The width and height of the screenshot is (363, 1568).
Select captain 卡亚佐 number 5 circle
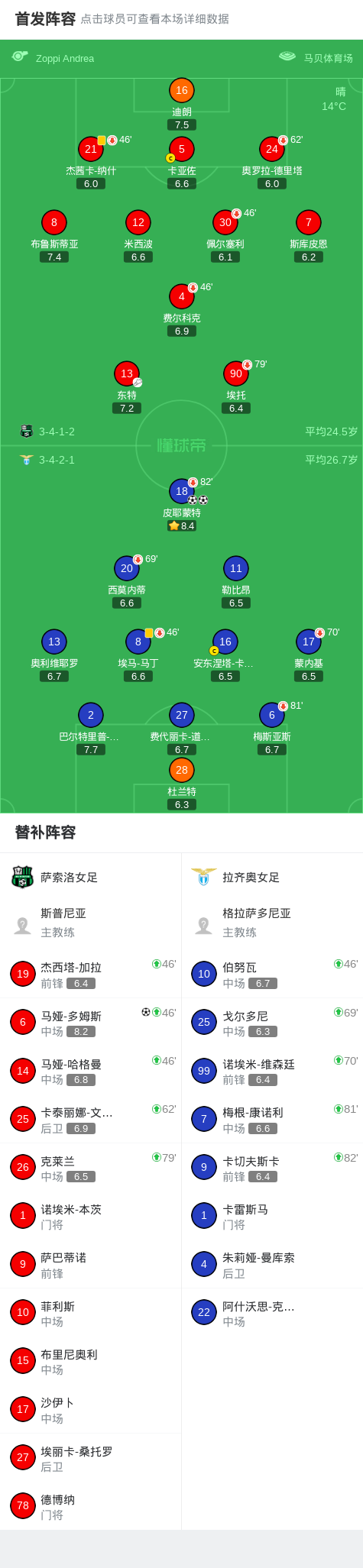click(181, 149)
